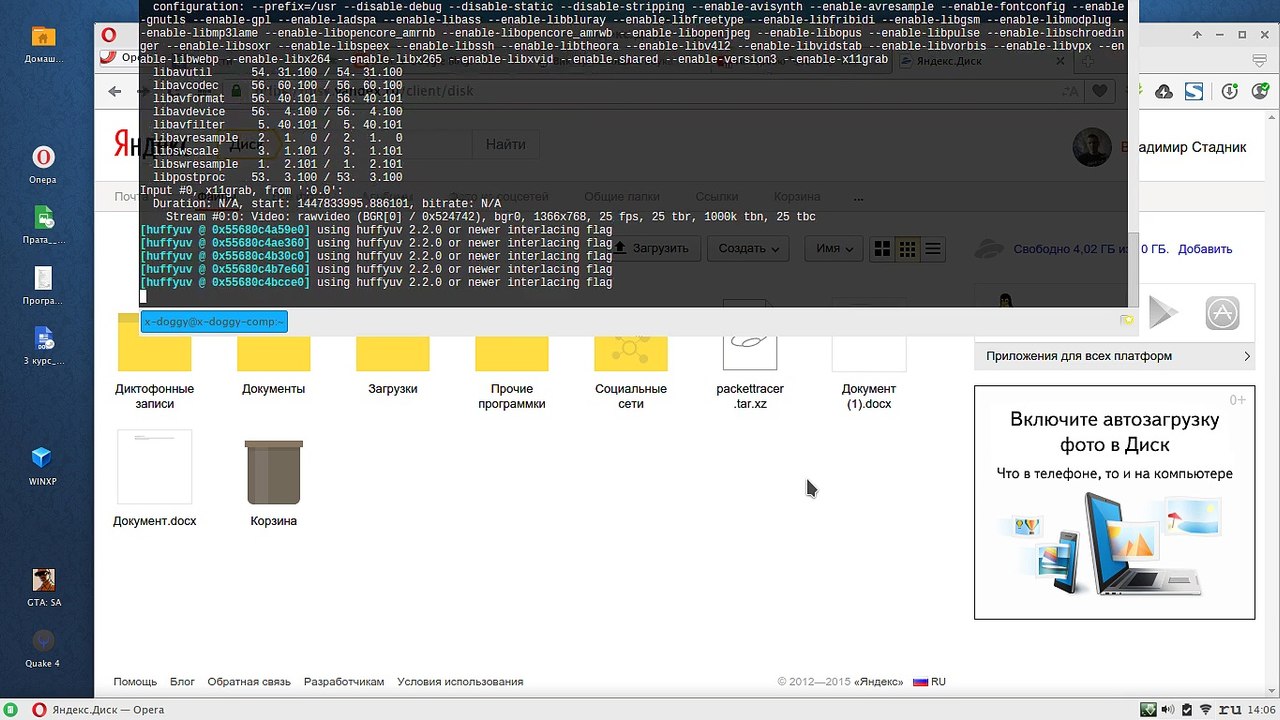The image size is (1280, 720).
Task: Click the 14:06 clock in the taskbar
Action: 1261,710
